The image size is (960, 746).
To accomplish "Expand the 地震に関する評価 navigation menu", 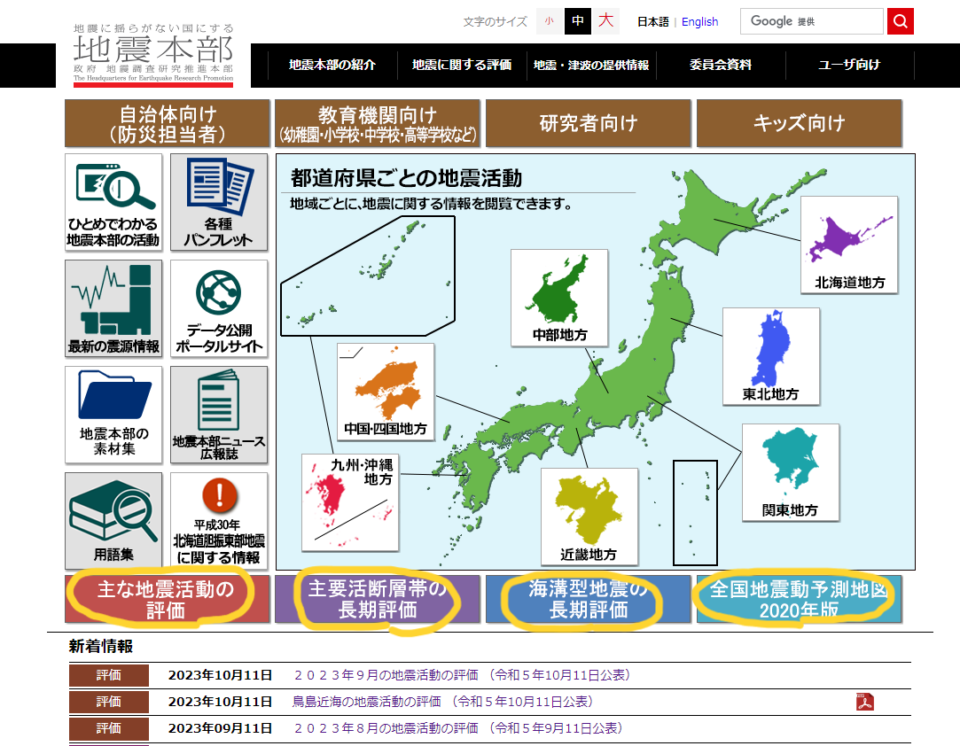I will coord(461,65).
